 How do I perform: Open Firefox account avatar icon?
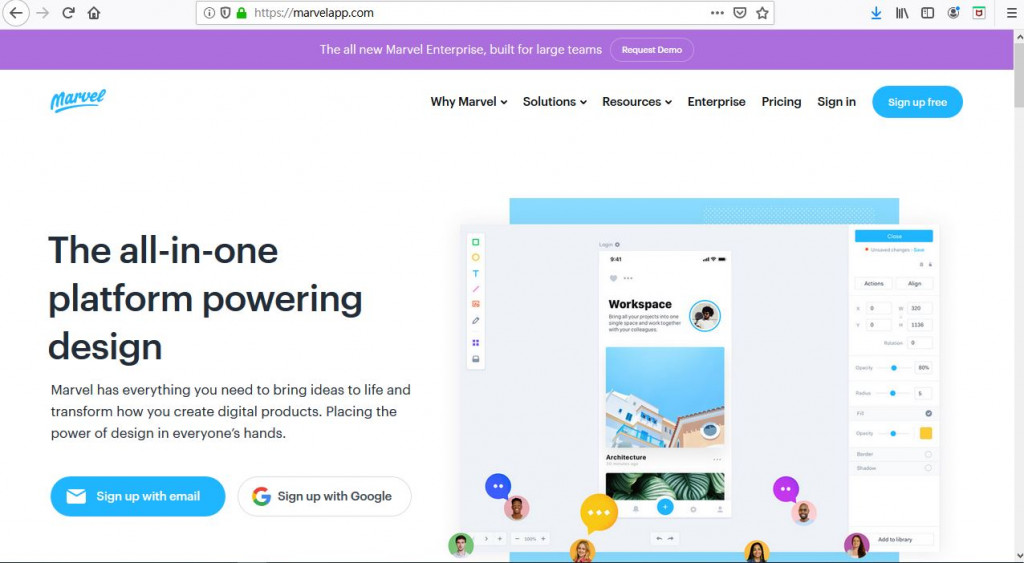953,12
